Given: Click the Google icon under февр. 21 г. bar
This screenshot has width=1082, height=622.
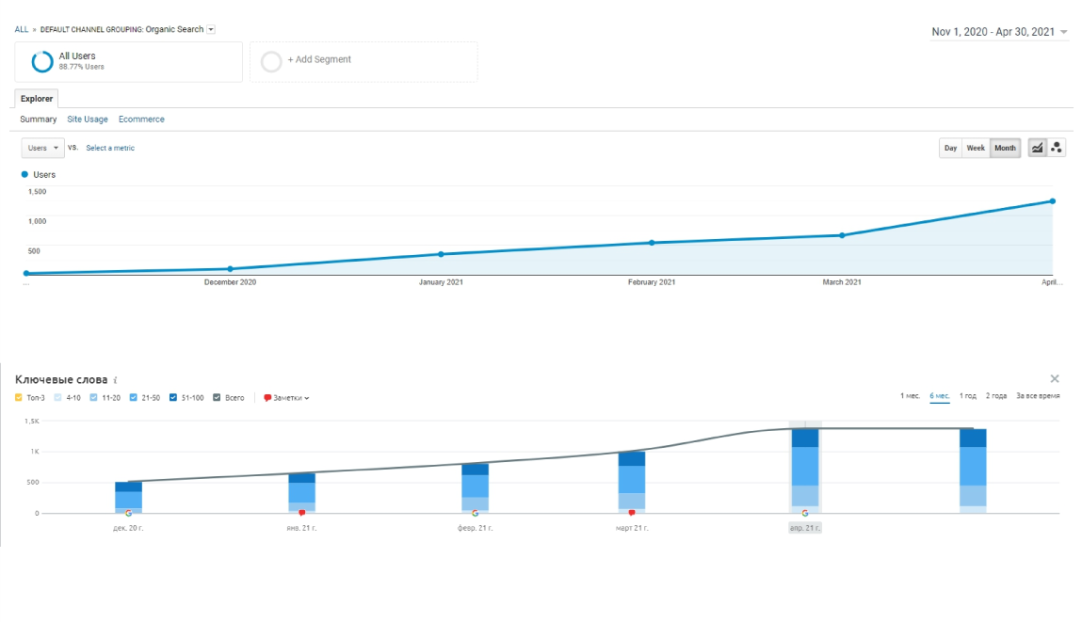Looking at the screenshot, I should [x=475, y=514].
